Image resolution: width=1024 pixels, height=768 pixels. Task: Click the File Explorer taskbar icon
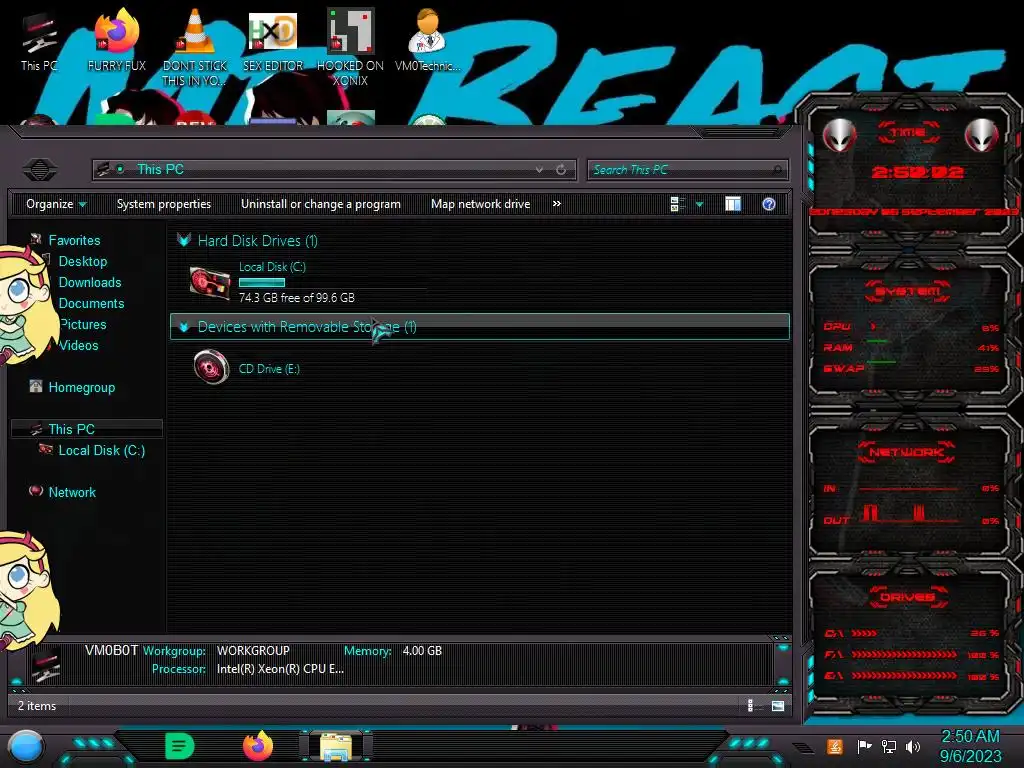335,747
